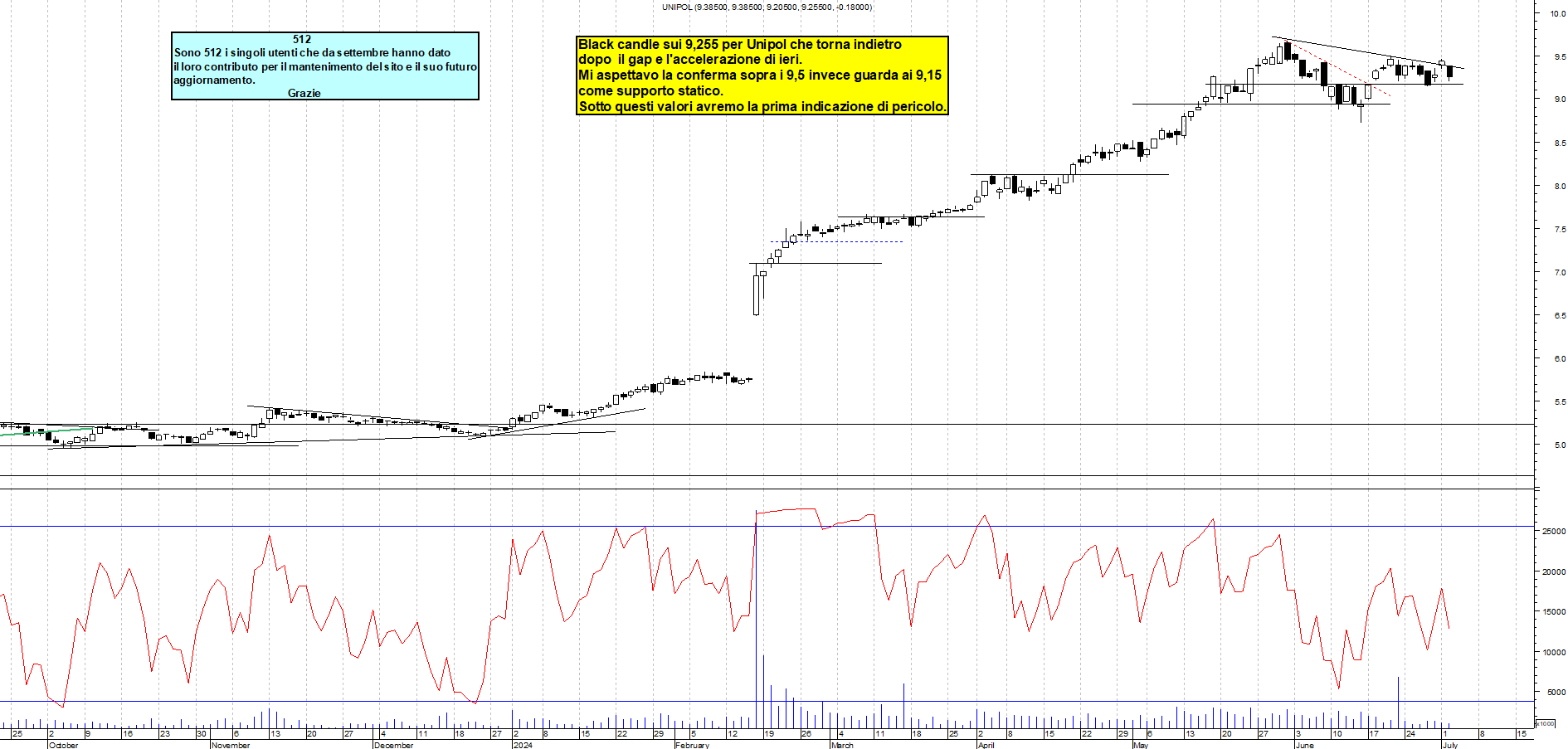Viewport: 1568px width, 749px height.
Task: Click the 5000 volume axis label
Action: click(1556, 692)
